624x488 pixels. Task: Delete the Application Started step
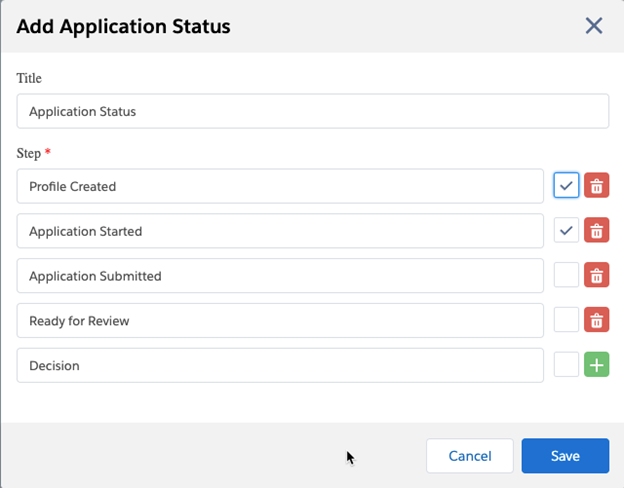[x=596, y=231]
